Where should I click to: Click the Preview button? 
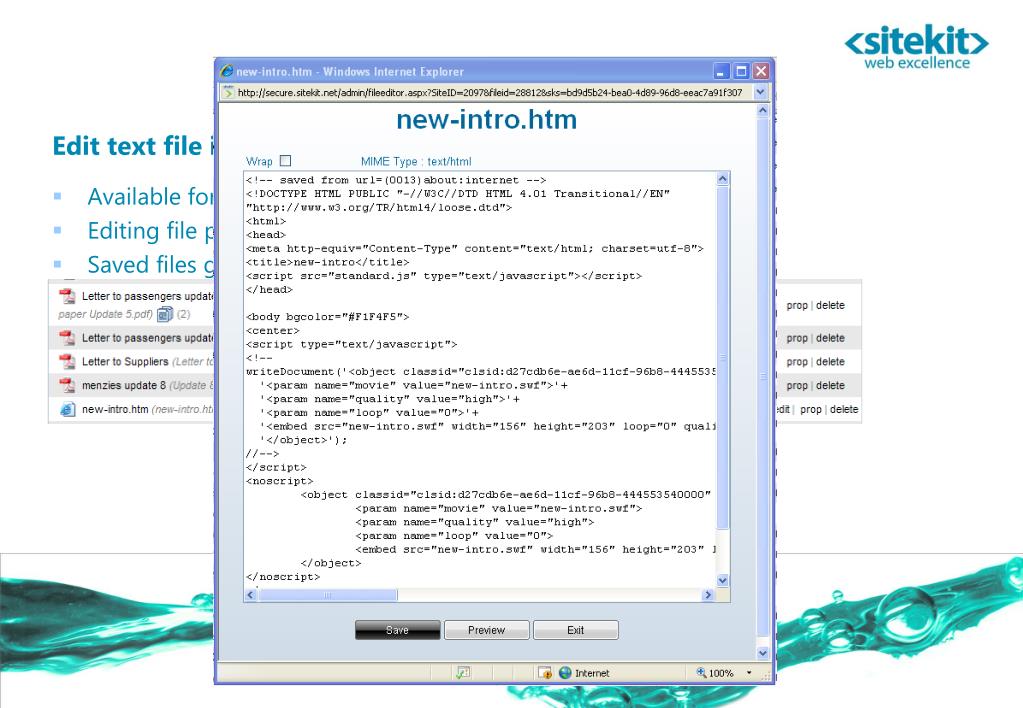pyautogui.click(x=486, y=630)
